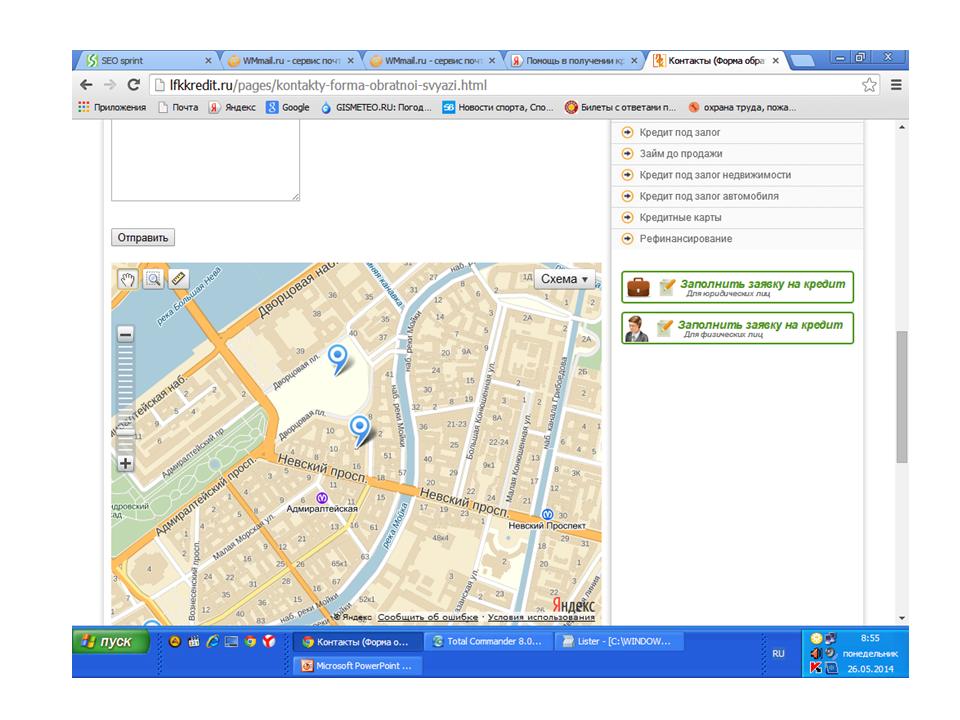This screenshot has height=720, width=960.
Task: Activate the magnifier zoom-selection map tool
Action: [153, 279]
